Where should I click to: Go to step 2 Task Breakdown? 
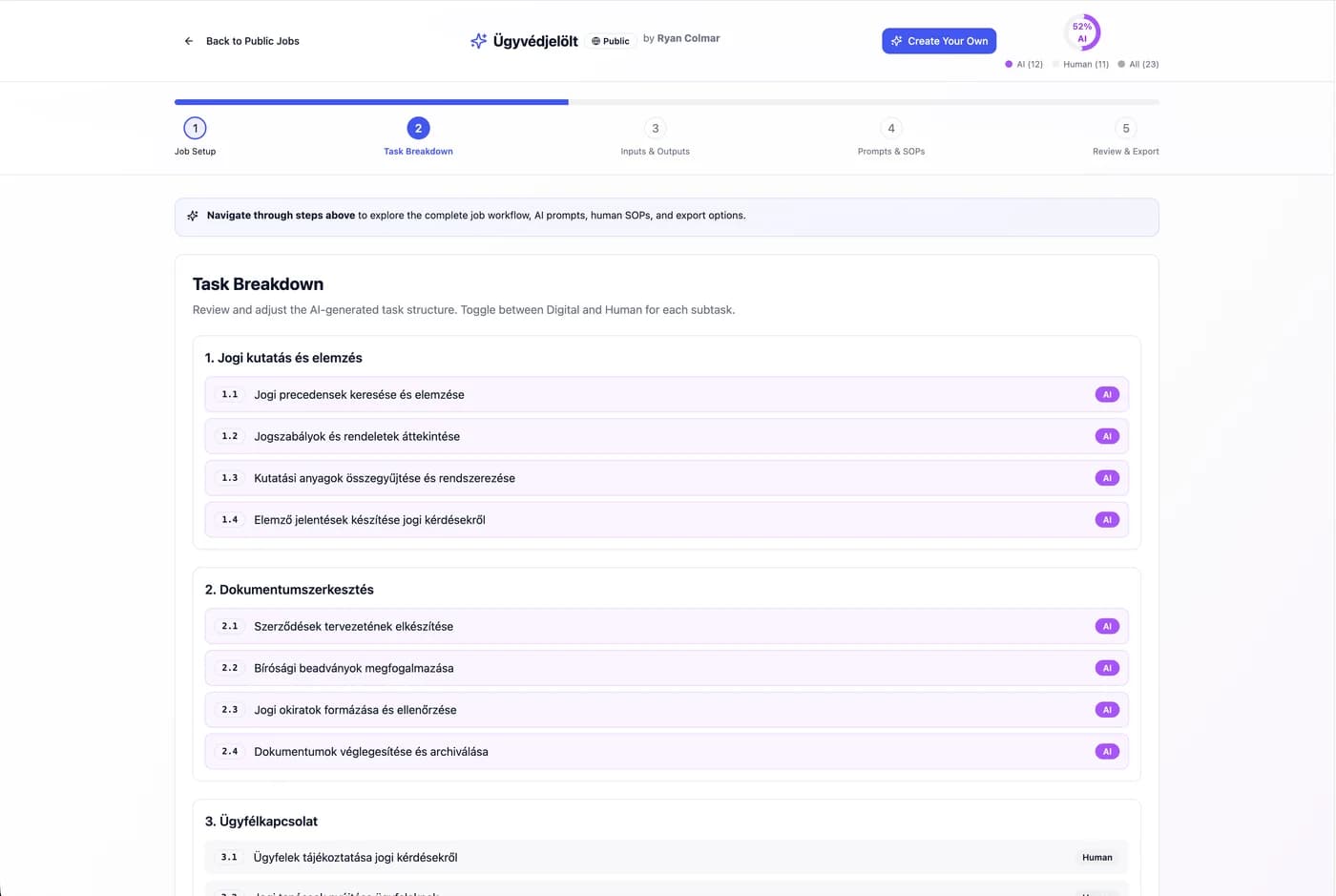pyautogui.click(x=418, y=136)
